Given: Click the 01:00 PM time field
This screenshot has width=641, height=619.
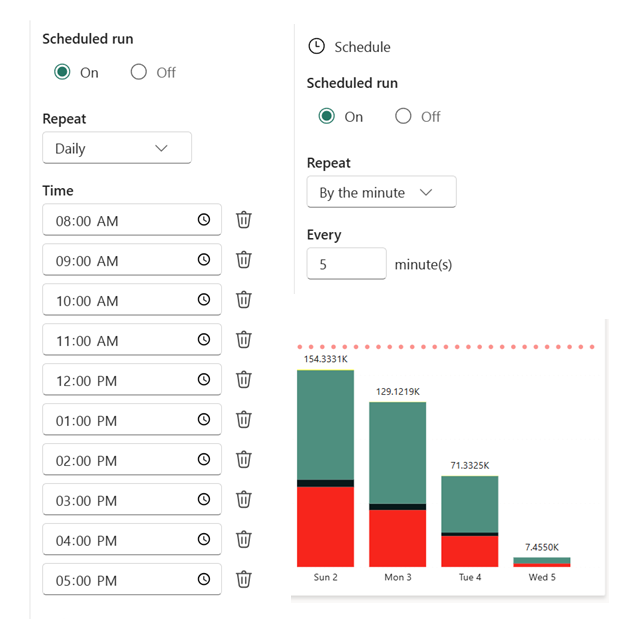Looking at the screenshot, I should (120, 420).
